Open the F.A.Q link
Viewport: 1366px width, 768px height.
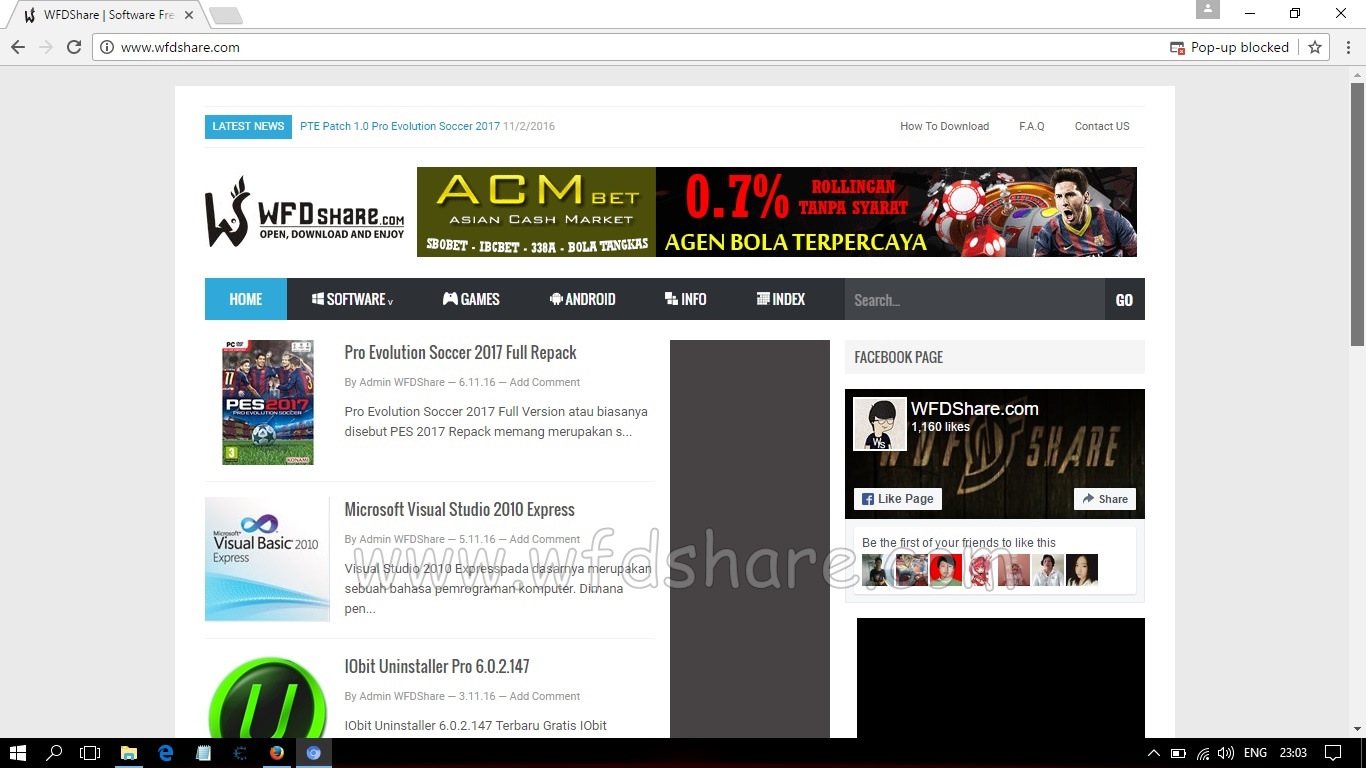(1032, 126)
